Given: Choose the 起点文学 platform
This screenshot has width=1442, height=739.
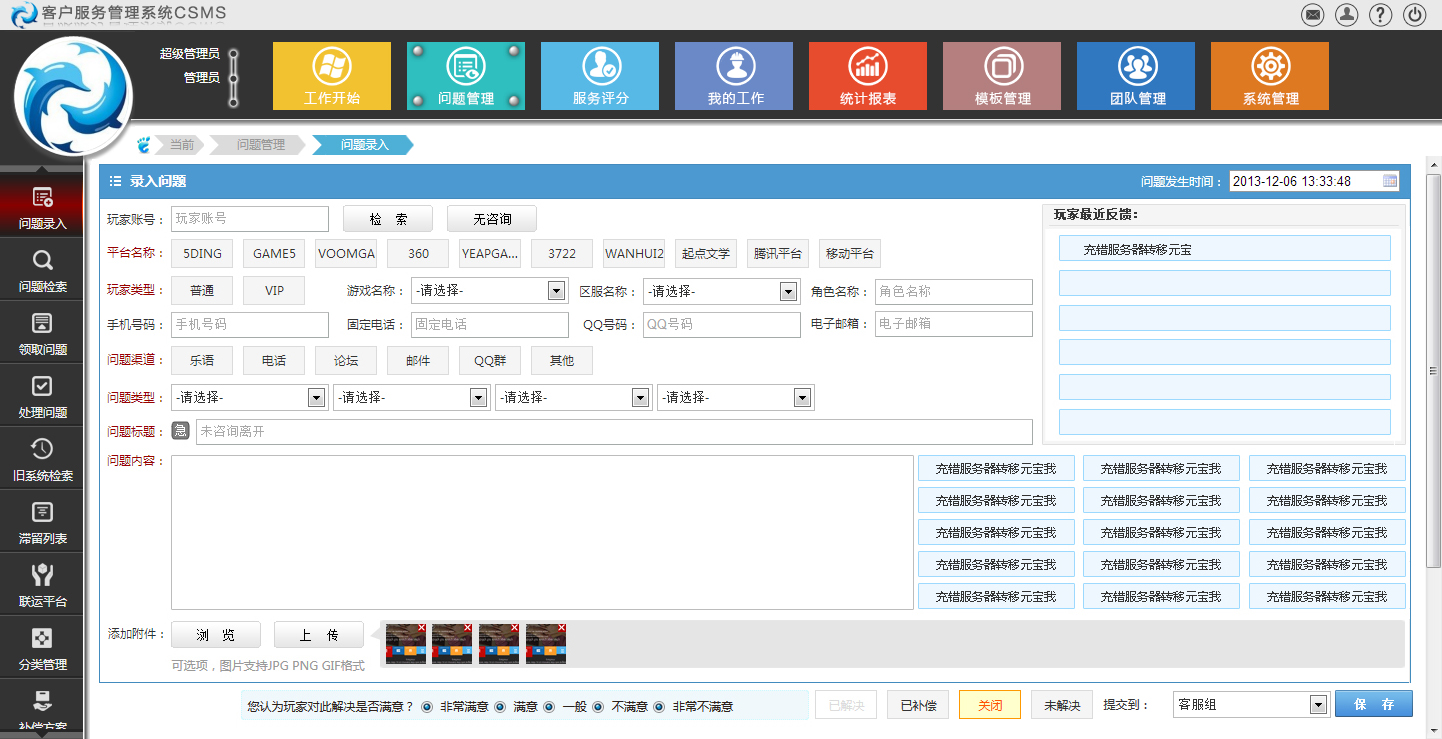Looking at the screenshot, I should (x=706, y=253).
